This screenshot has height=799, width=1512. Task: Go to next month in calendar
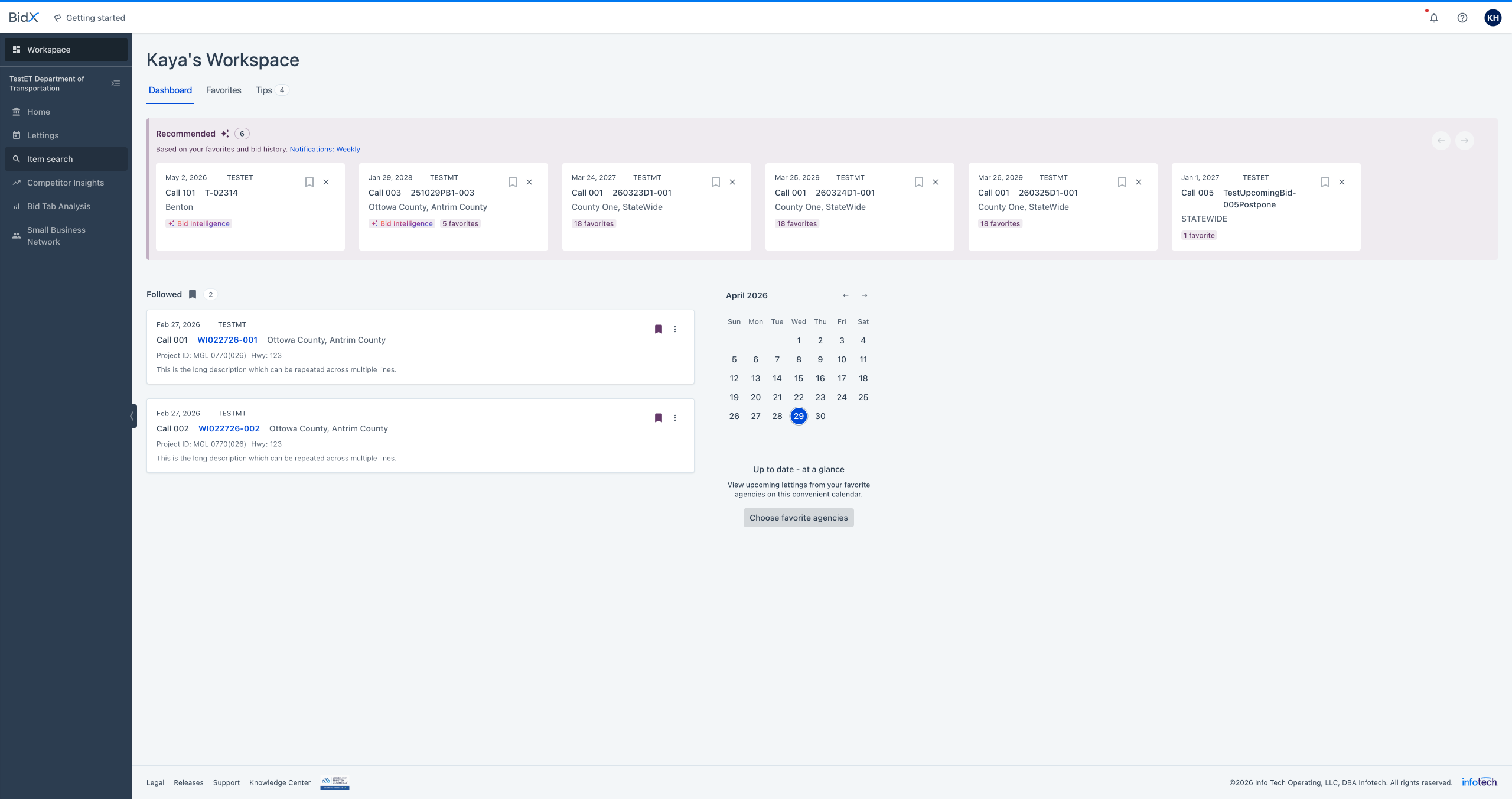[865, 295]
